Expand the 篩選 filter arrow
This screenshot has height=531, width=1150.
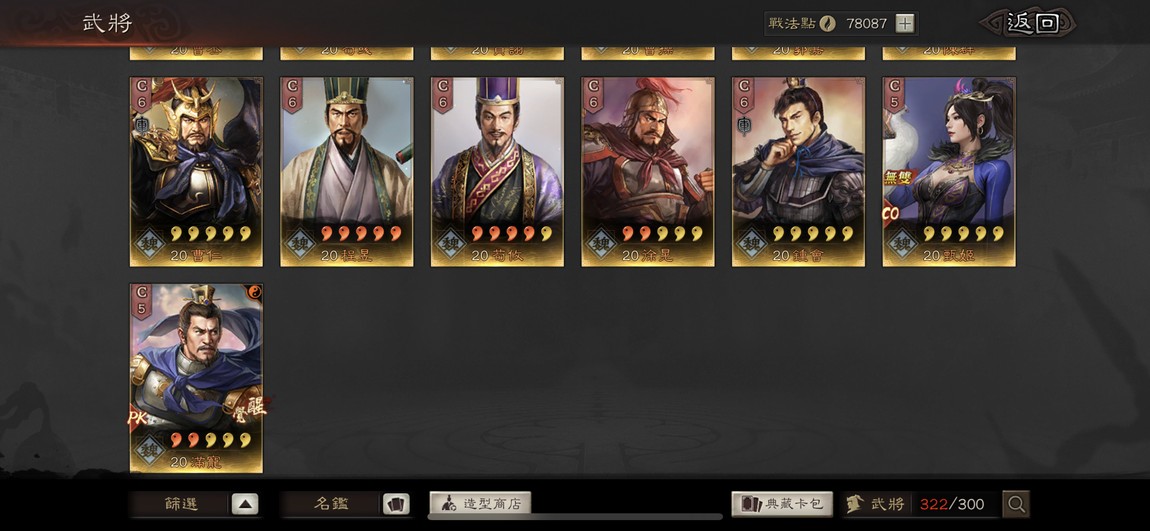(x=245, y=504)
